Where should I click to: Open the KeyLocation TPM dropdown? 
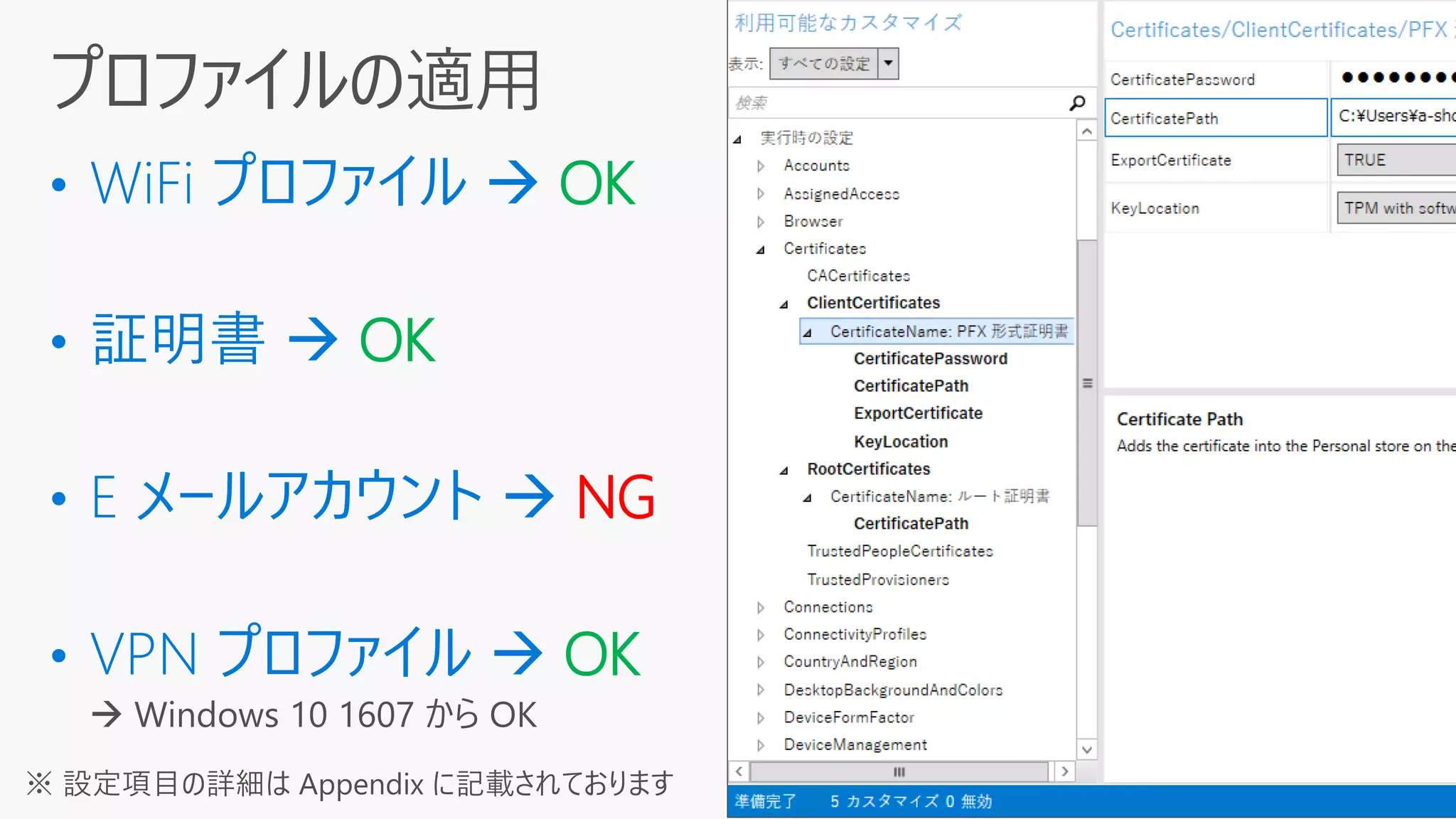1396,208
